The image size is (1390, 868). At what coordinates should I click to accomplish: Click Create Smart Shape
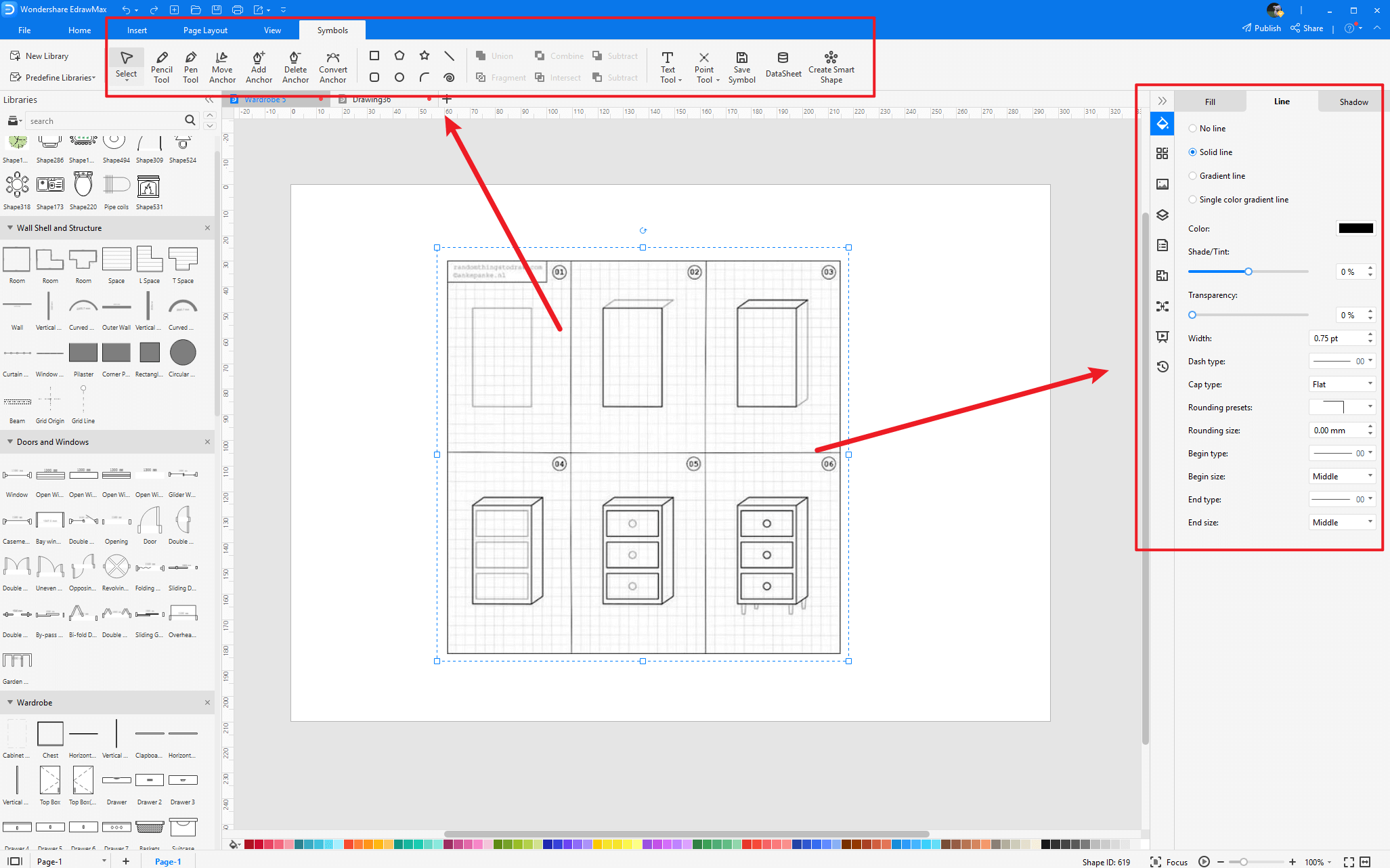click(x=831, y=66)
